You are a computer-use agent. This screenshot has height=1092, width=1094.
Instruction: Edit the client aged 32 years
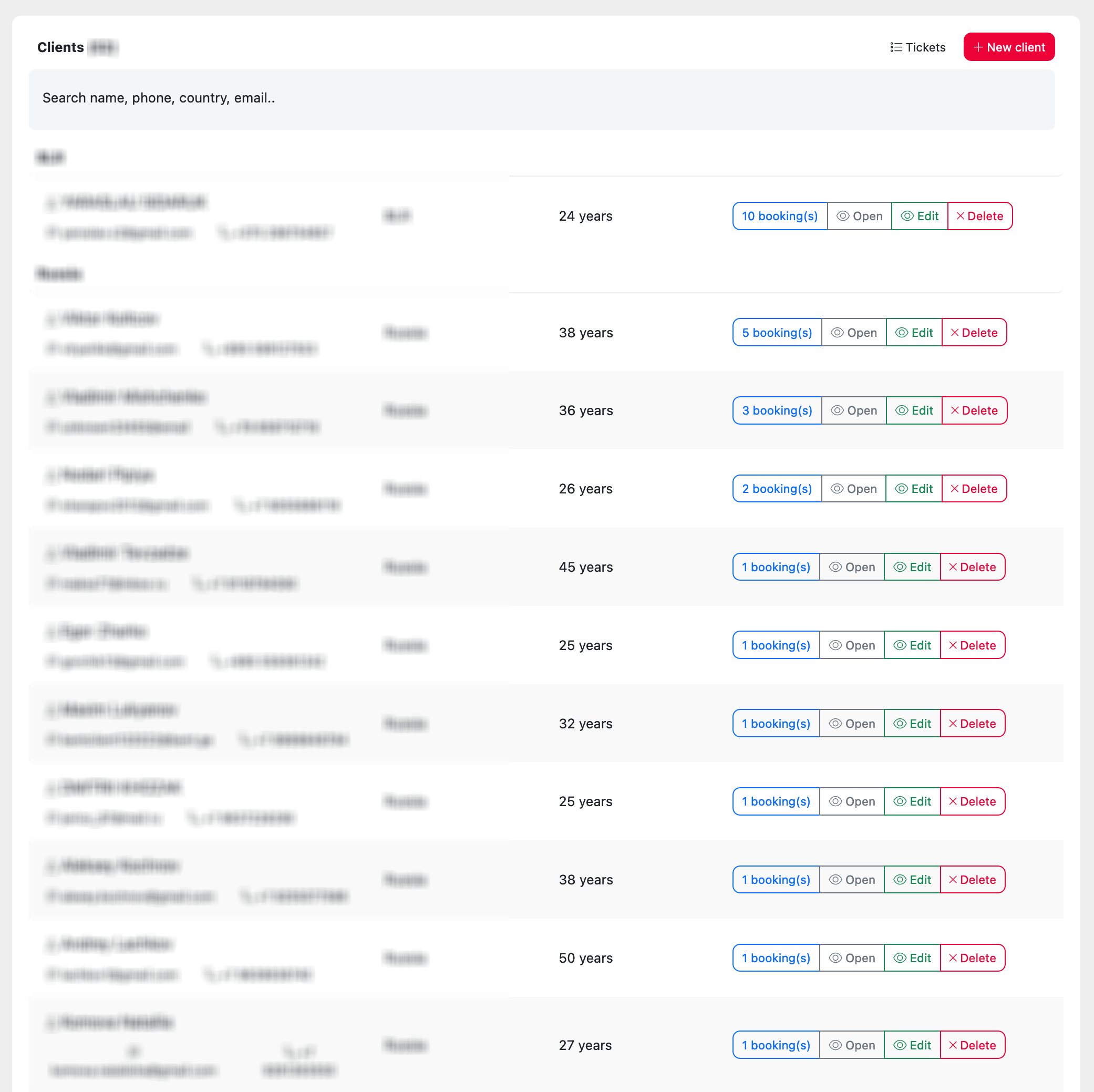[912, 723]
